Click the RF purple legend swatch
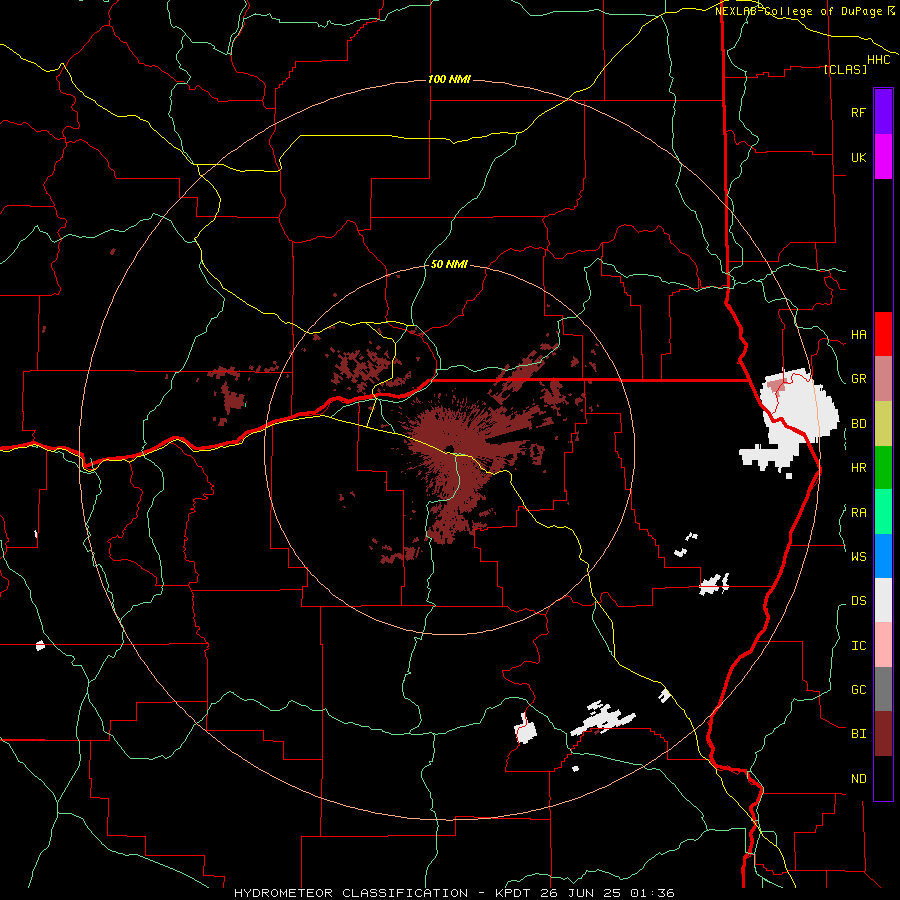This screenshot has width=900, height=900. [883, 112]
